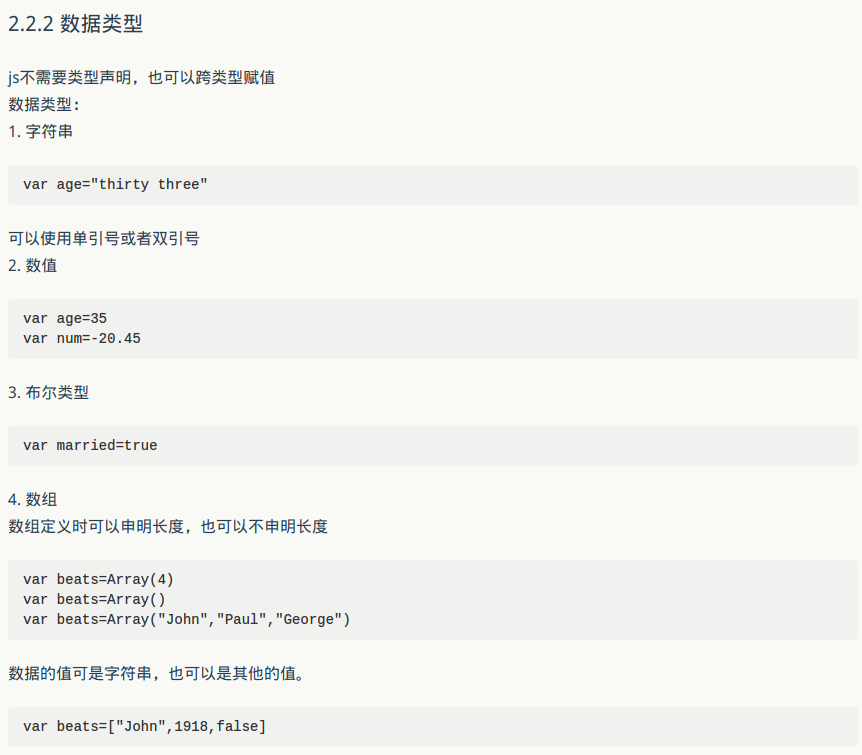
Task: Click the code line var beats=["John",1918,false]
Action: [x=145, y=726]
